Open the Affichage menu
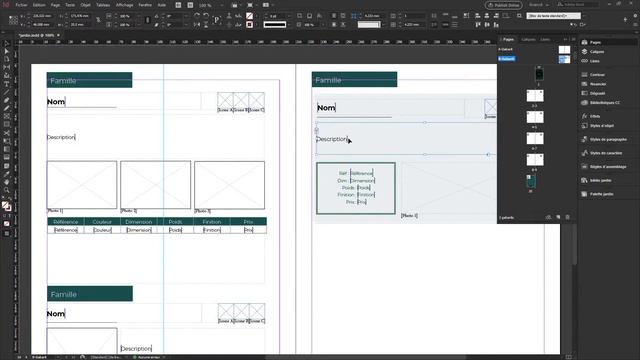640x360 pixels. tap(124, 5)
